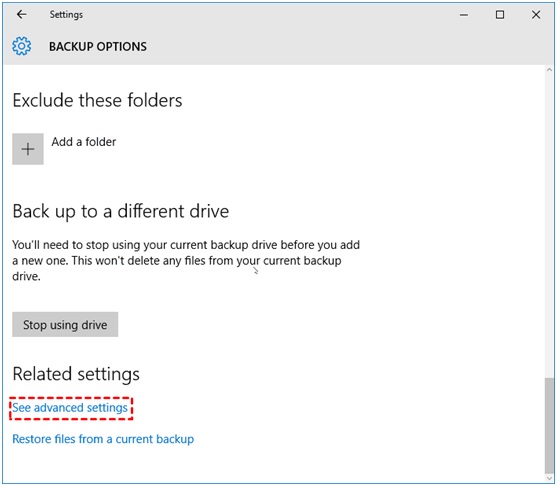Open See advanced settings link
The image size is (557, 486).
pyautogui.click(x=70, y=407)
